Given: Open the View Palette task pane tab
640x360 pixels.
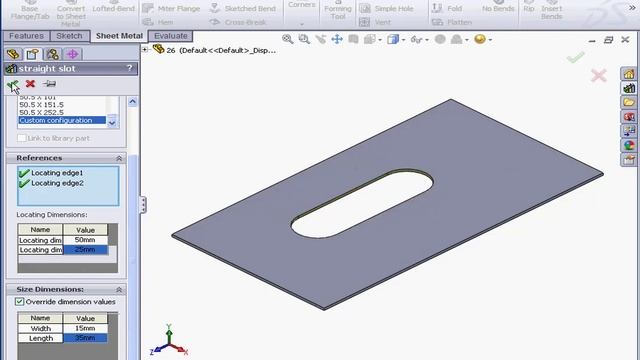Looking at the screenshot, I should point(629,131).
